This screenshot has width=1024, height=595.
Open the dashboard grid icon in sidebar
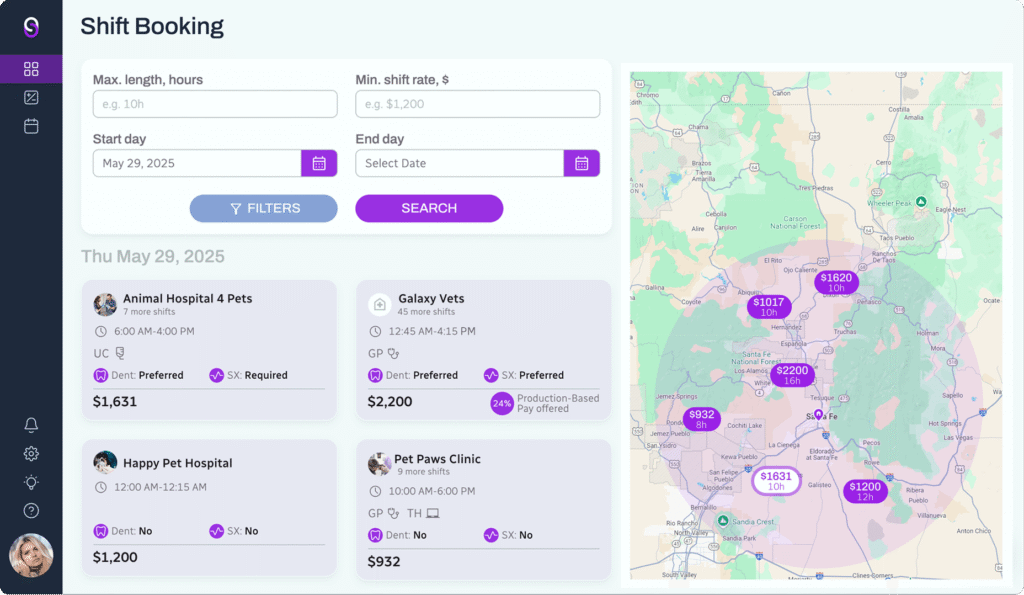(31, 69)
